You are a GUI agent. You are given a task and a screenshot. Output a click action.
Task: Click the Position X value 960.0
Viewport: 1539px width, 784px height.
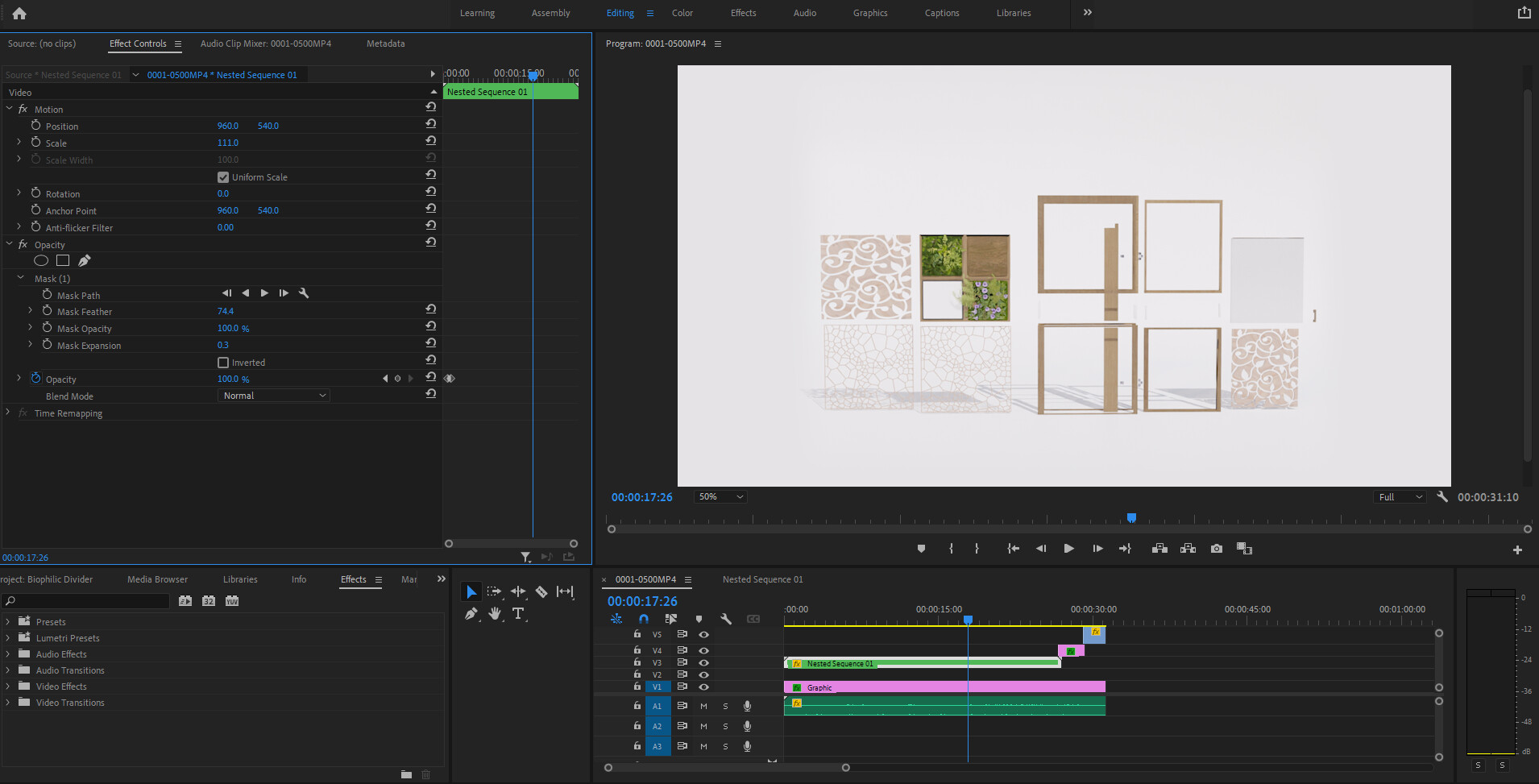(x=228, y=127)
